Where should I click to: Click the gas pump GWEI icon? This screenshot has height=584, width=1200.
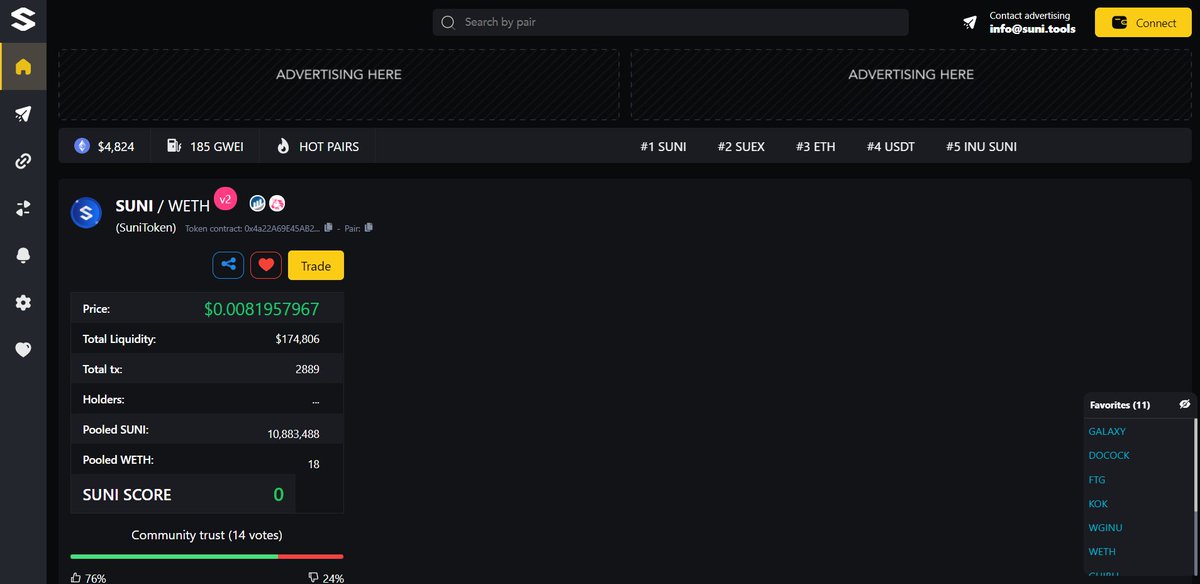tap(174, 146)
